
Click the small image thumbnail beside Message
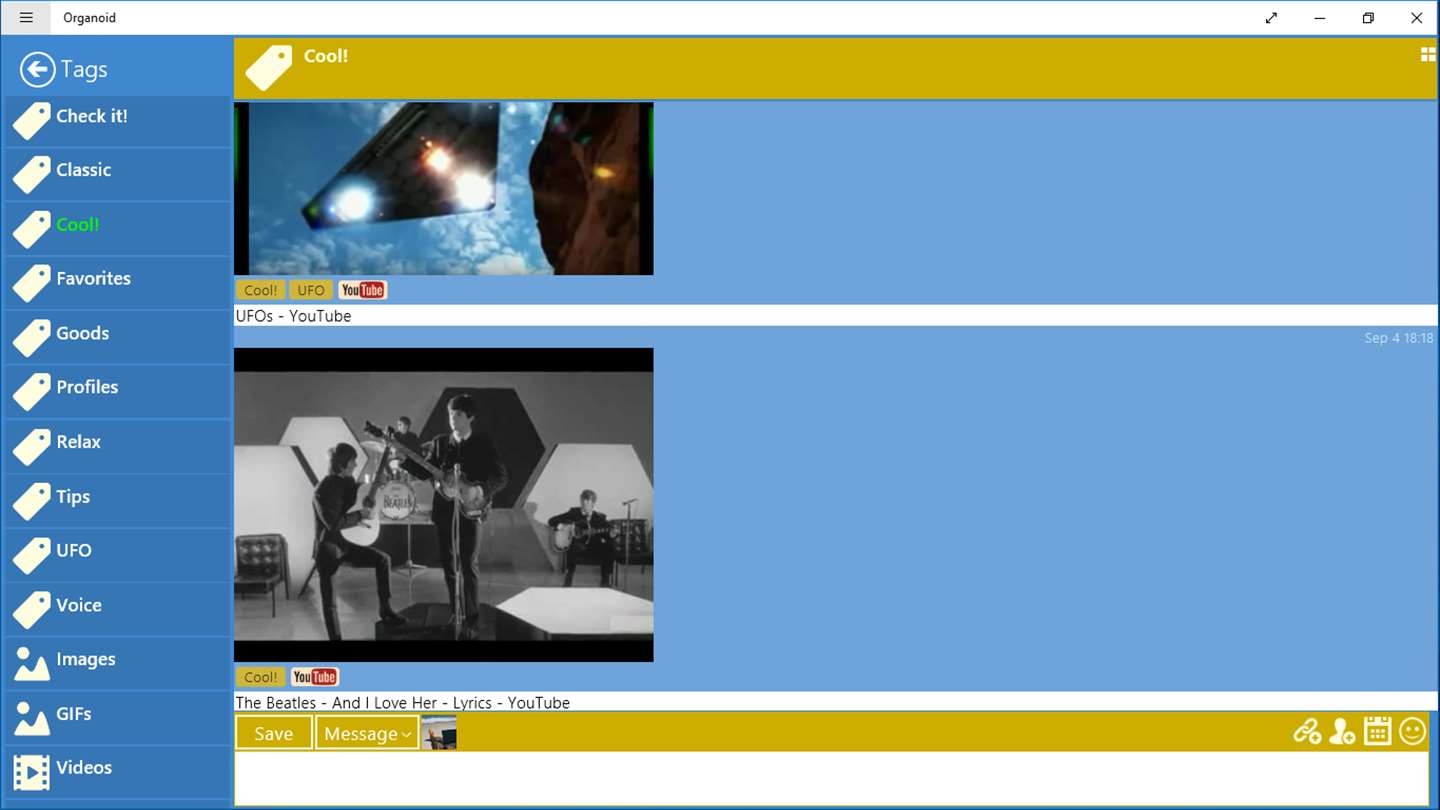click(x=439, y=733)
